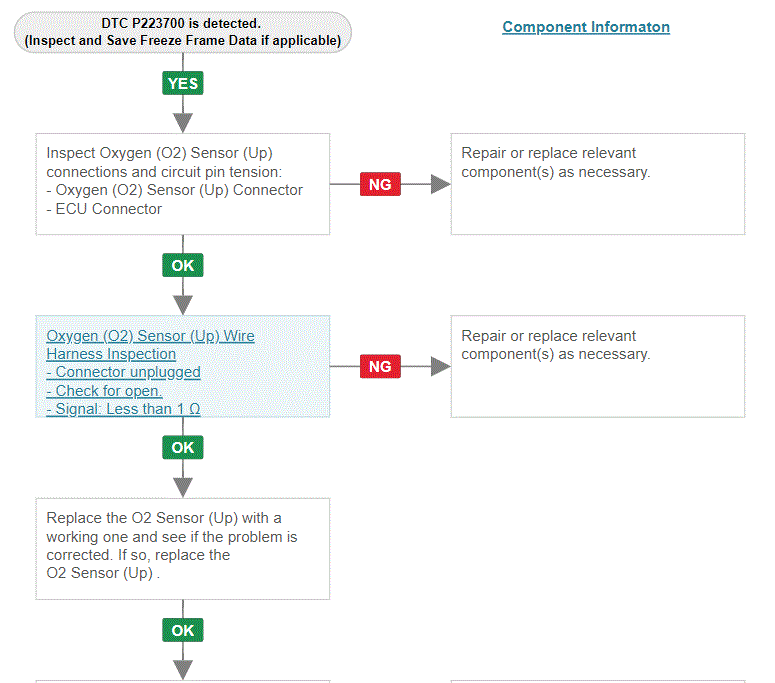Click the first green OK label
The width and height of the screenshot is (775, 683).
click(183, 265)
